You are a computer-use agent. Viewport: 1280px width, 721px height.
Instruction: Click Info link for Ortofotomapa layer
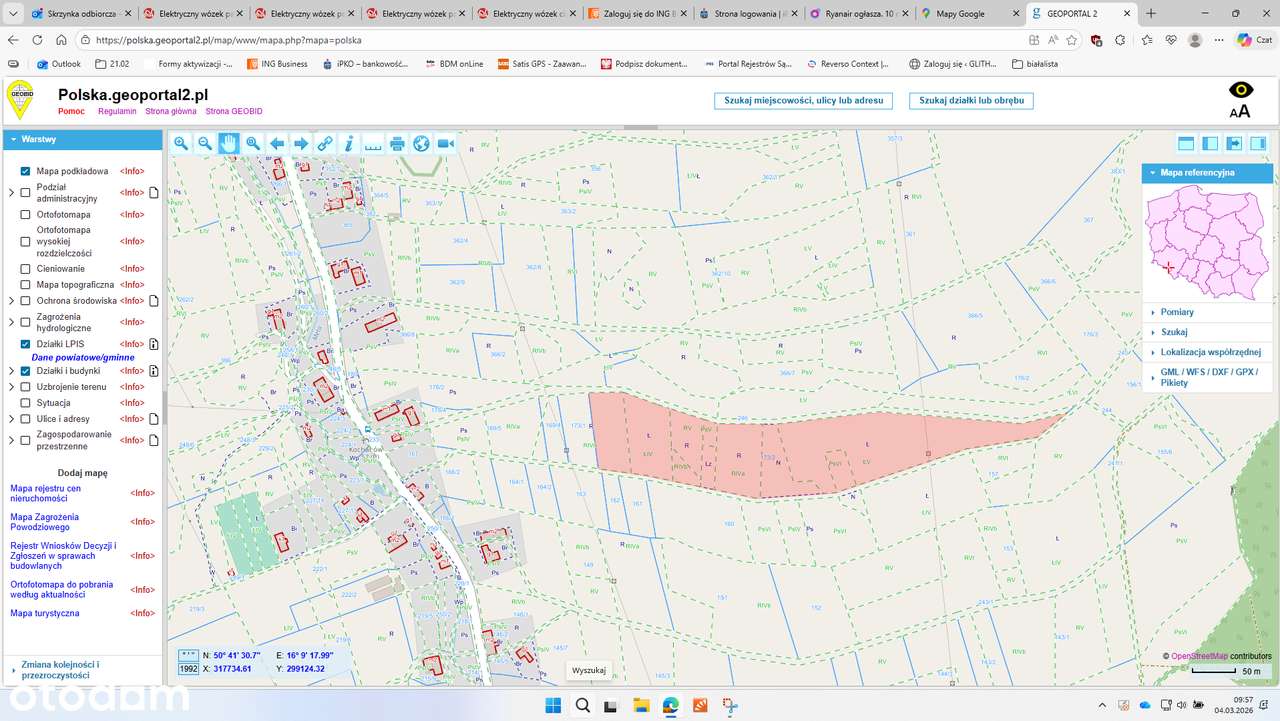(x=132, y=214)
